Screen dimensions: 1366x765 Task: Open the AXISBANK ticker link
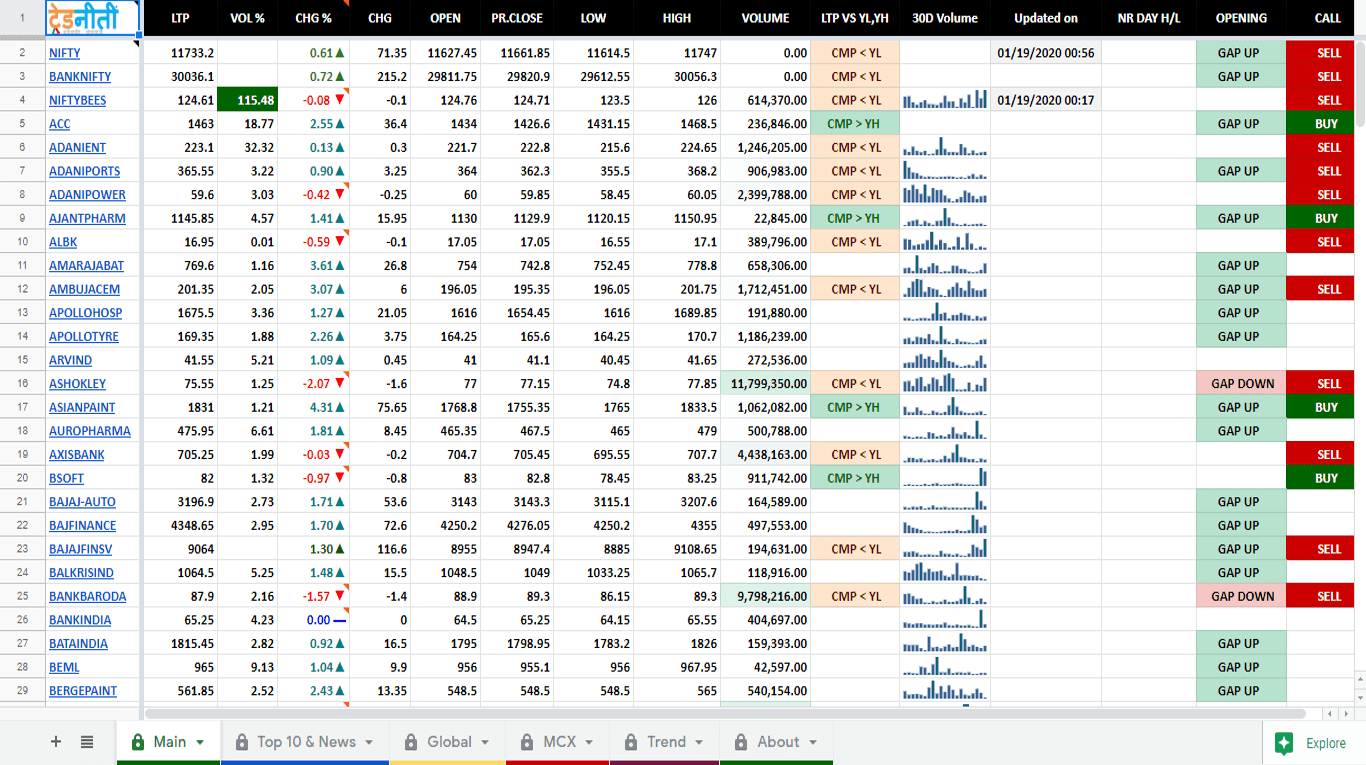point(77,455)
